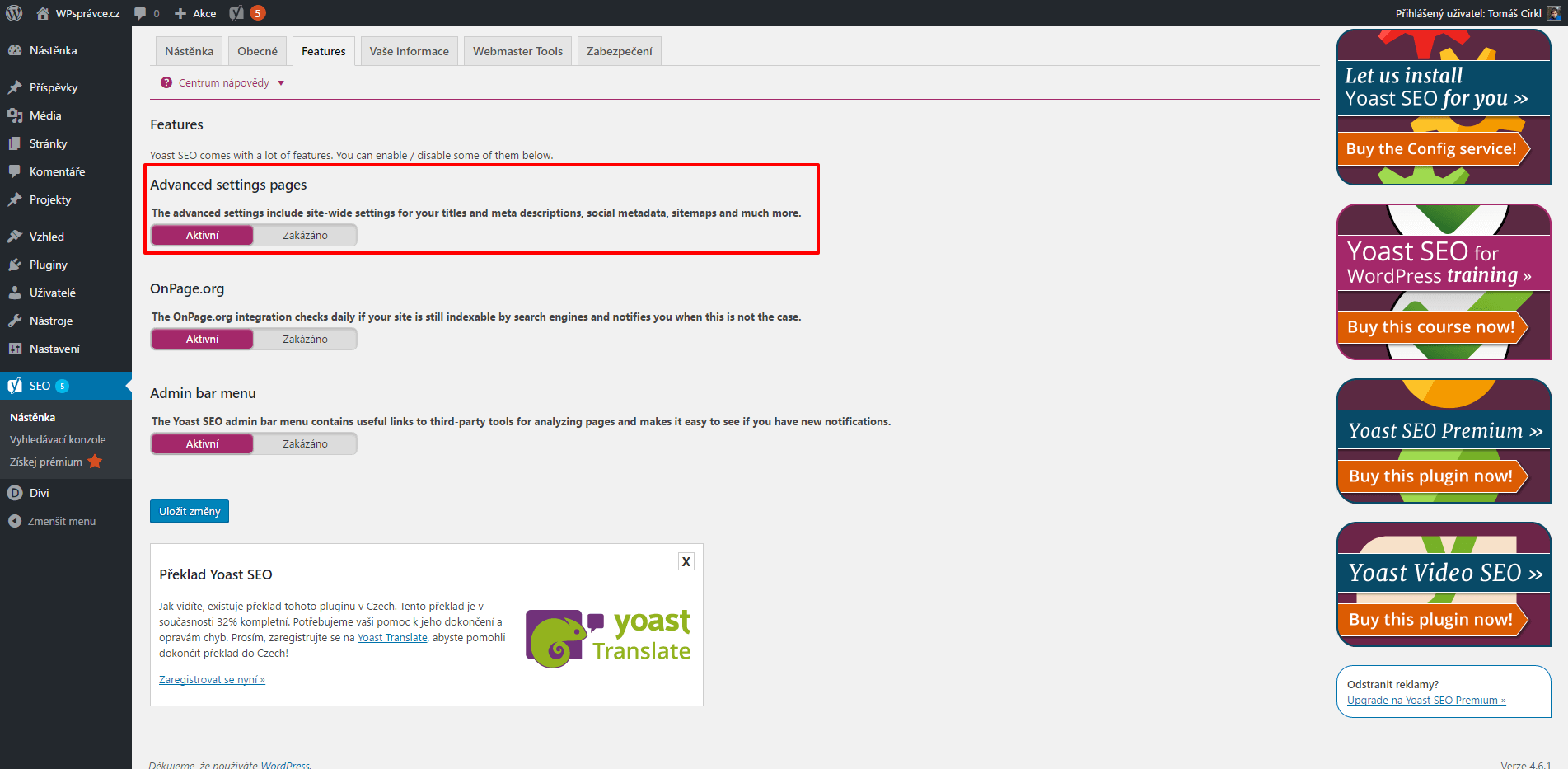This screenshot has height=769, width=1568.
Task: Click the Nástěnka dashboard sidebar icon
Action: coord(15,50)
